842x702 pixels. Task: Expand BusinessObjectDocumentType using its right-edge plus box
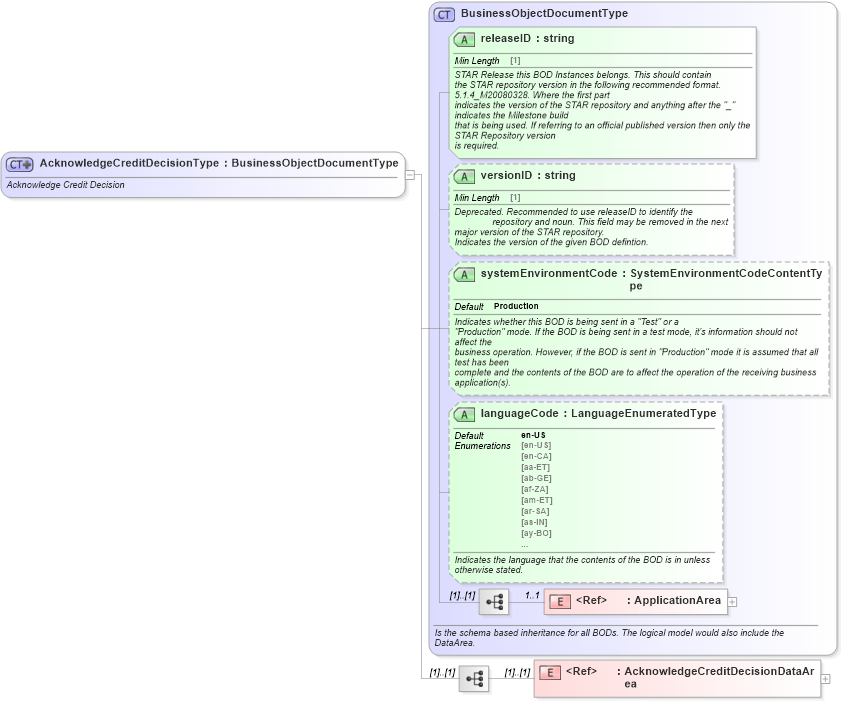[410, 175]
